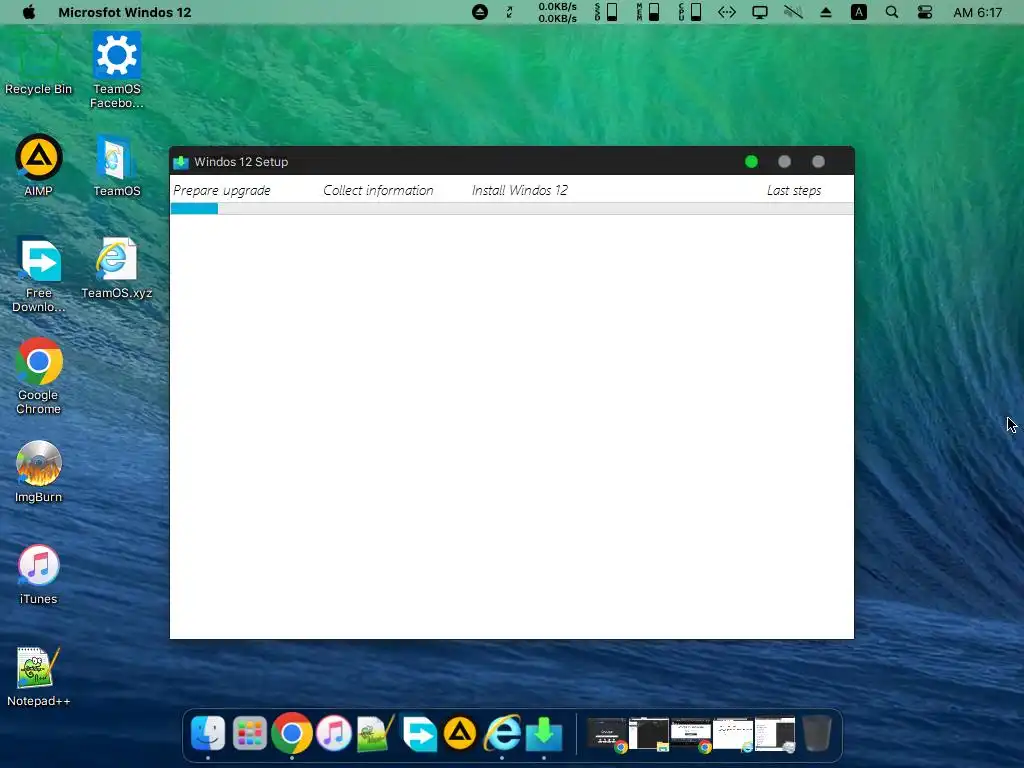This screenshot has width=1024, height=768.
Task: Open Notepad++ desktop shortcut
Action: coord(39,677)
